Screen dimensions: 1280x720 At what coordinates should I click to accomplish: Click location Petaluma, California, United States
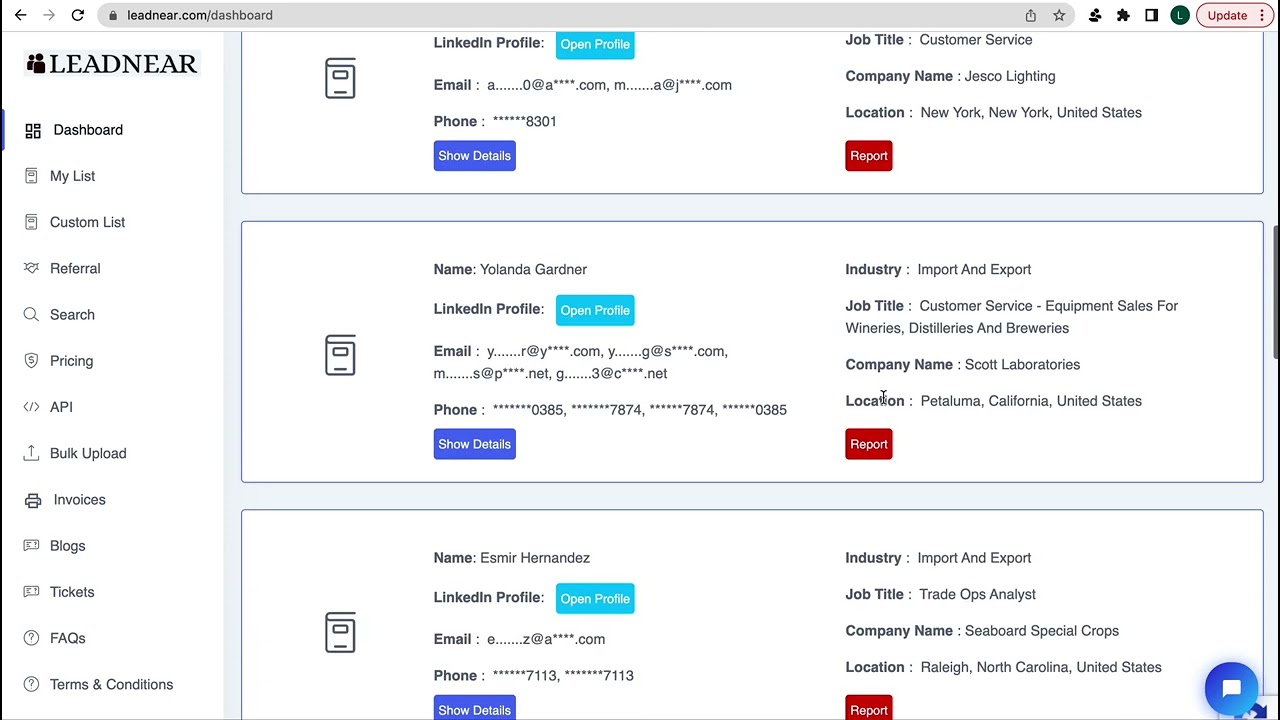(1030, 401)
